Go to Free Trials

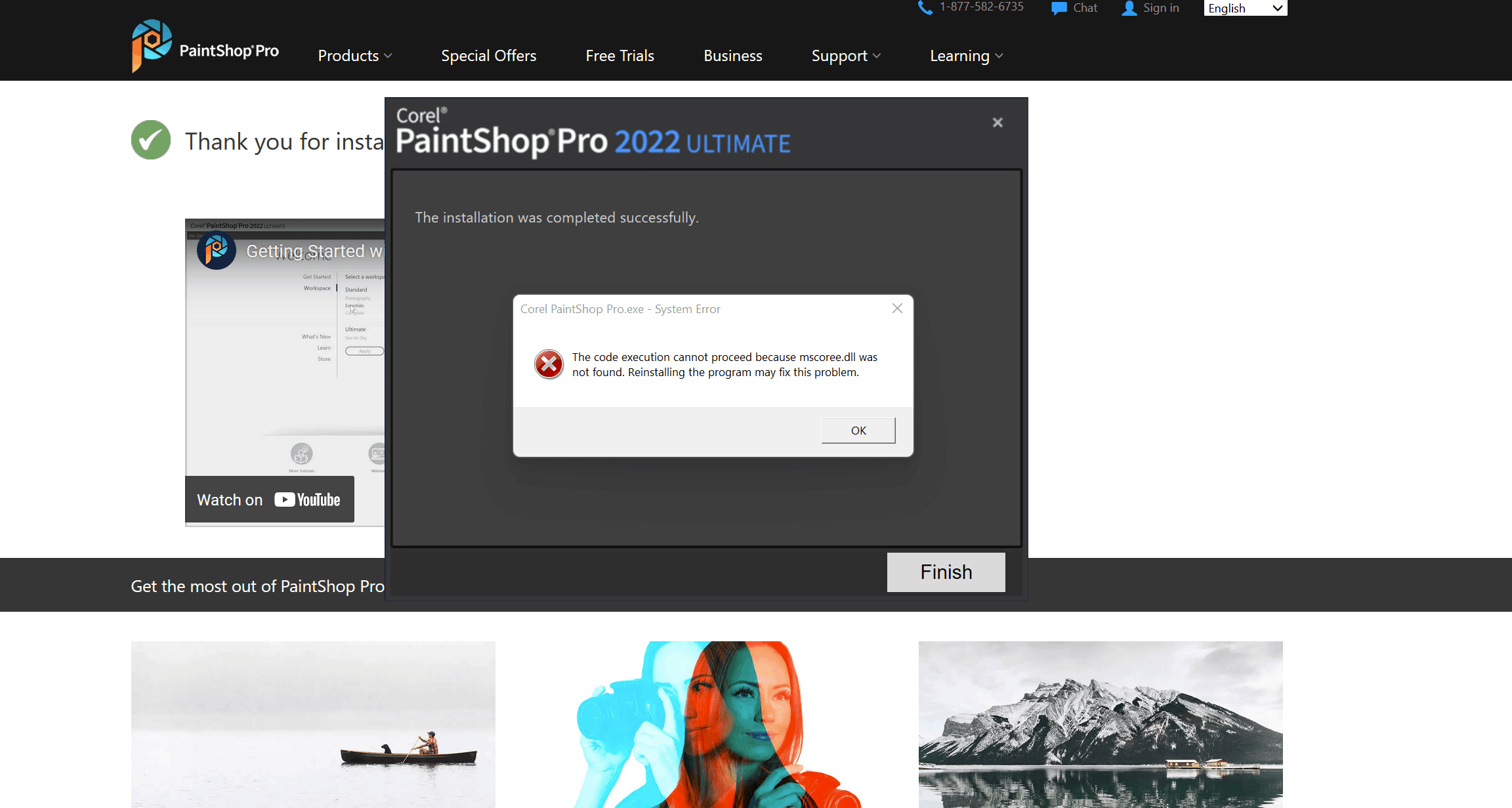pyautogui.click(x=619, y=56)
